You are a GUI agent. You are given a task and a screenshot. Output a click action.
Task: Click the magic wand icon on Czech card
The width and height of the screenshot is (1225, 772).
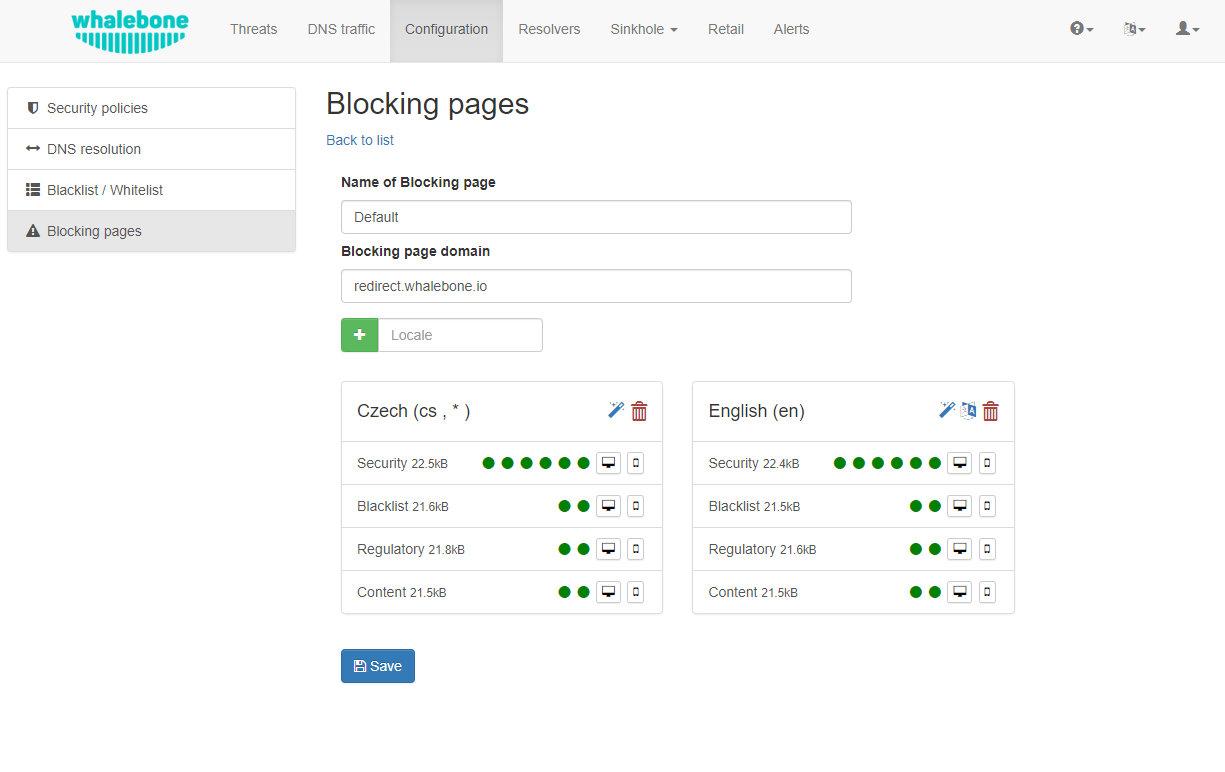point(616,410)
